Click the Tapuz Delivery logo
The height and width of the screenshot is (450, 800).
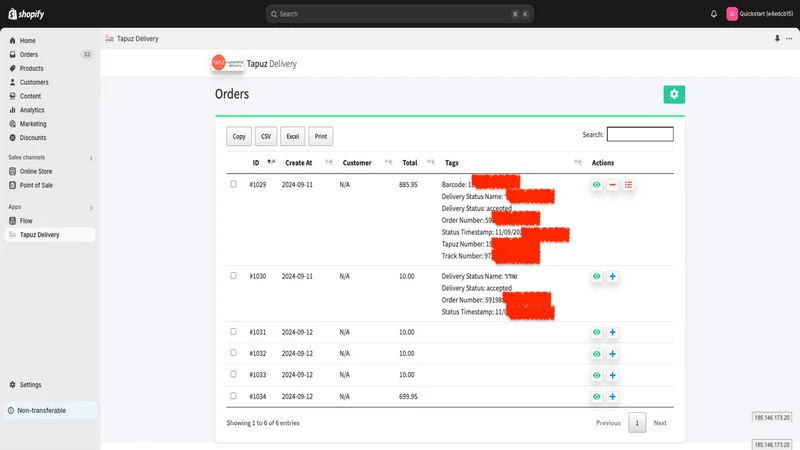[228, 63]
